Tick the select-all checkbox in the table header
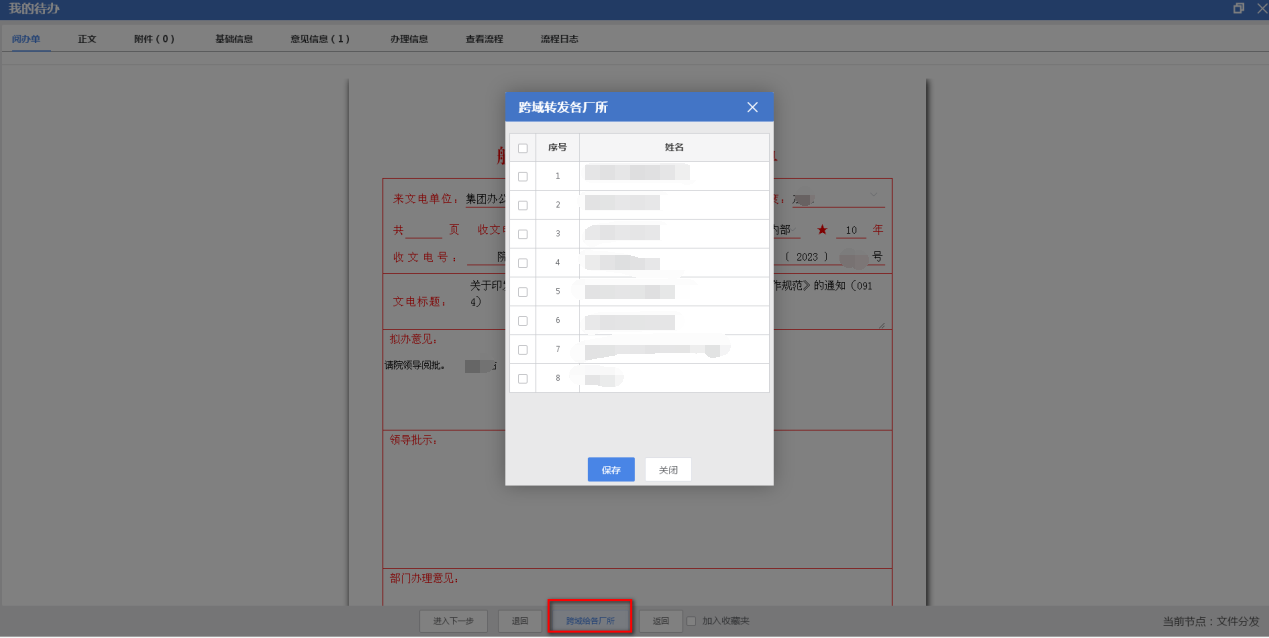 (x=522, y=148)
